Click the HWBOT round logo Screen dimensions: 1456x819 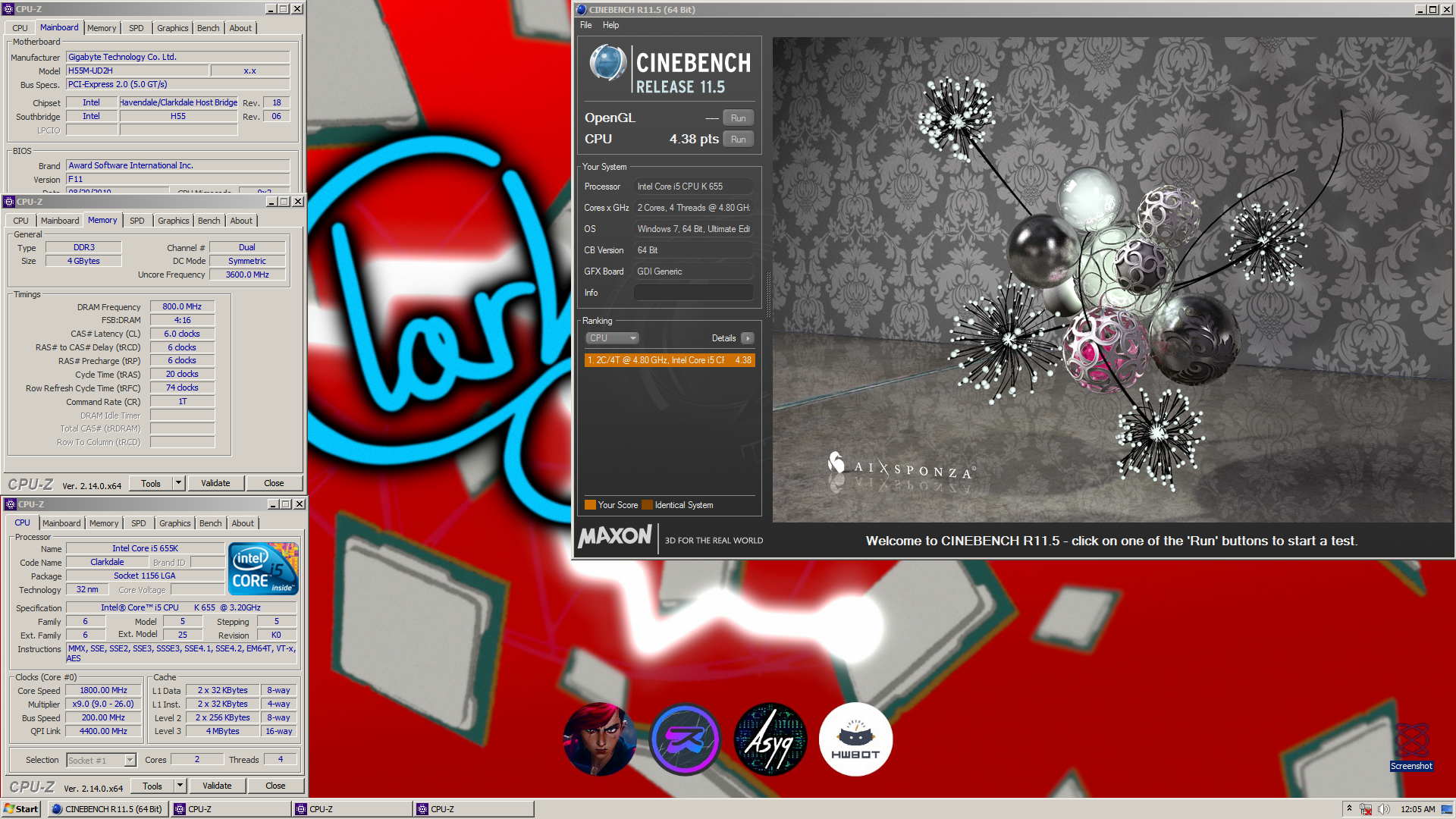point(855,739)
